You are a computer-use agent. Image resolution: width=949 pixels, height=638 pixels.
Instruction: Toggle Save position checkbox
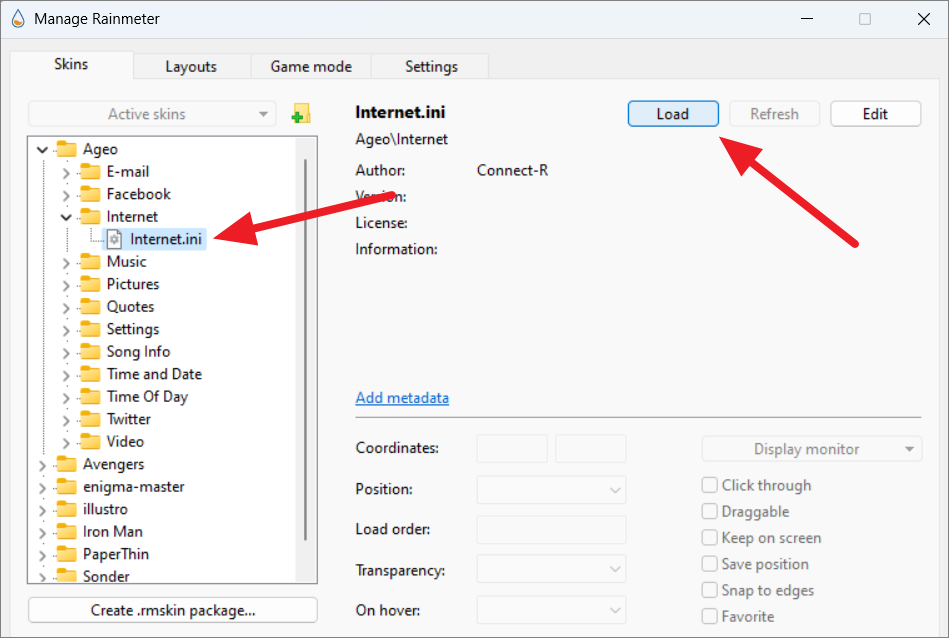(709, 564)
